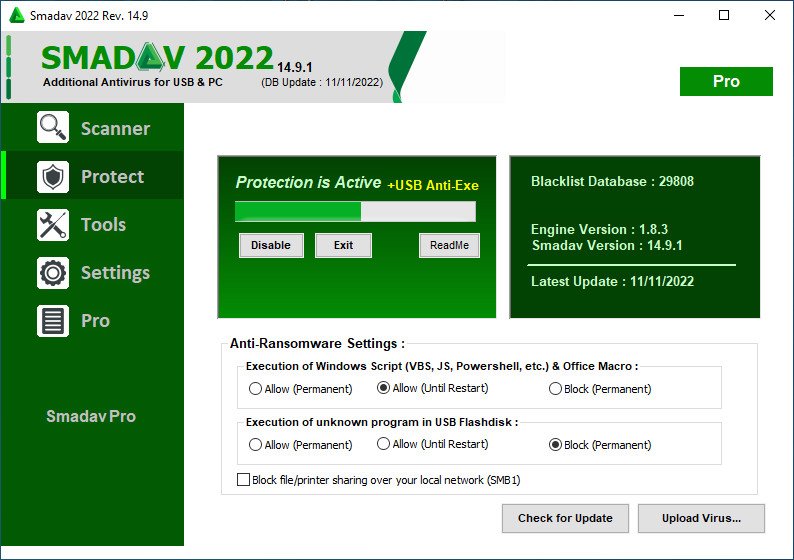Click the Scanner magnifying glass icon
The width and height of the screenshot is (794, 560).
tap(52, 128)
